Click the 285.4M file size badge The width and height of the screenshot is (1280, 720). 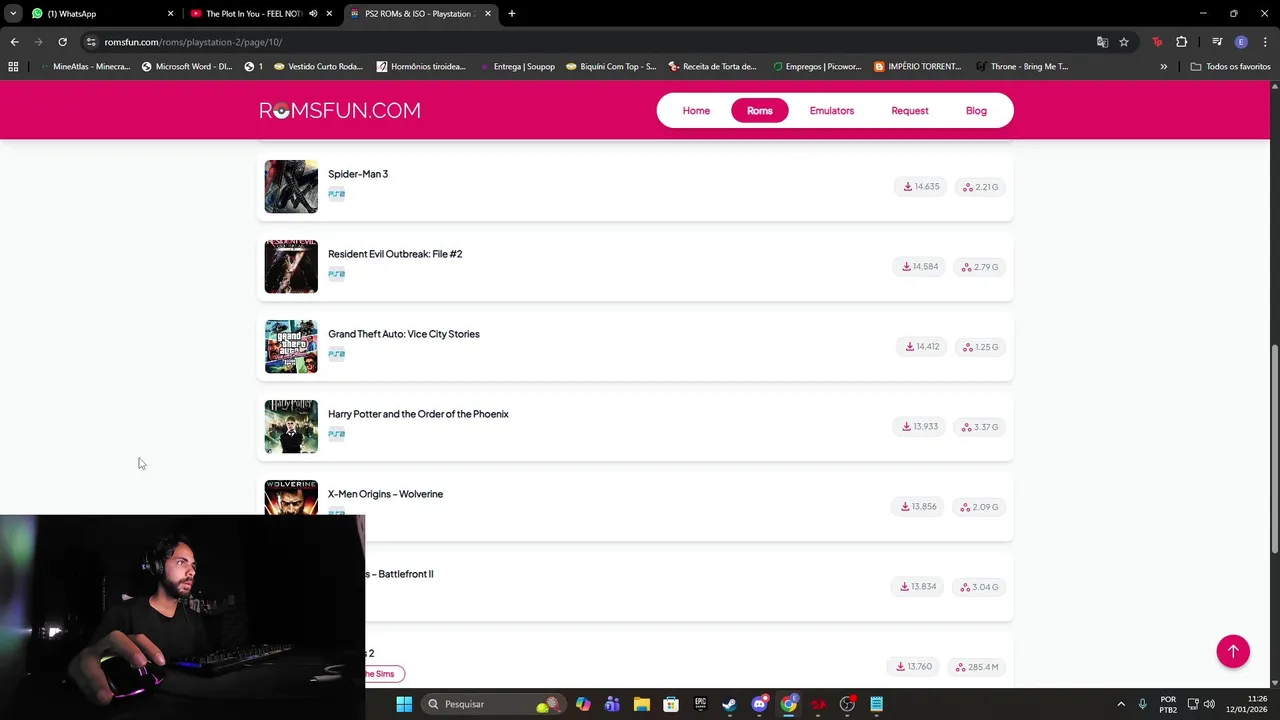coord(977,667)
